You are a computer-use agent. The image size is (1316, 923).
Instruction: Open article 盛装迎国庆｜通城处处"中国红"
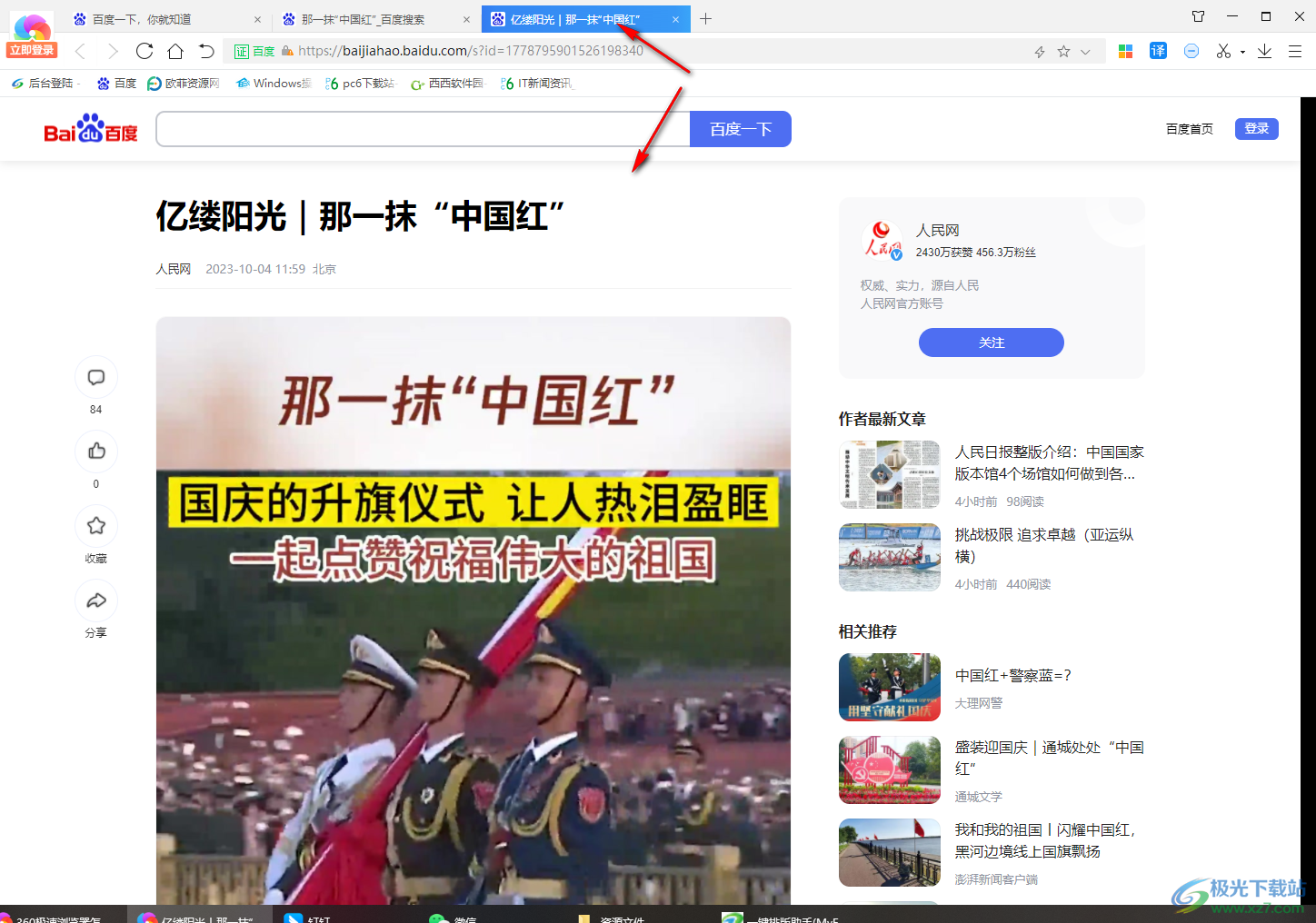(x=1049, y=758)
